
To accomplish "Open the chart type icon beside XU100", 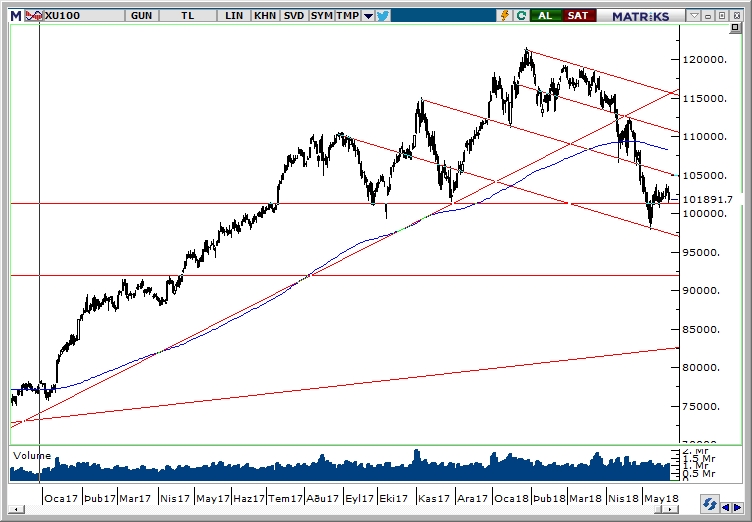I will 34,16.
